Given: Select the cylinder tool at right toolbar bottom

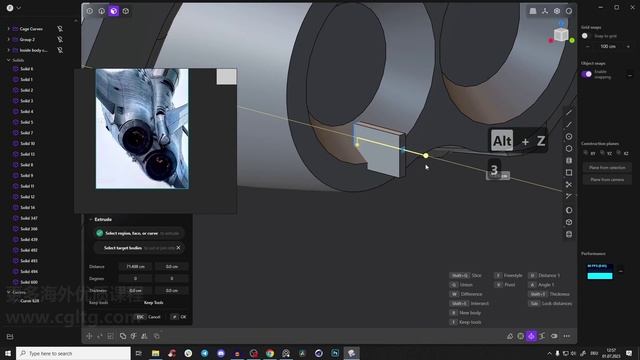Looking at the screenshot, I should coord(569,234).
